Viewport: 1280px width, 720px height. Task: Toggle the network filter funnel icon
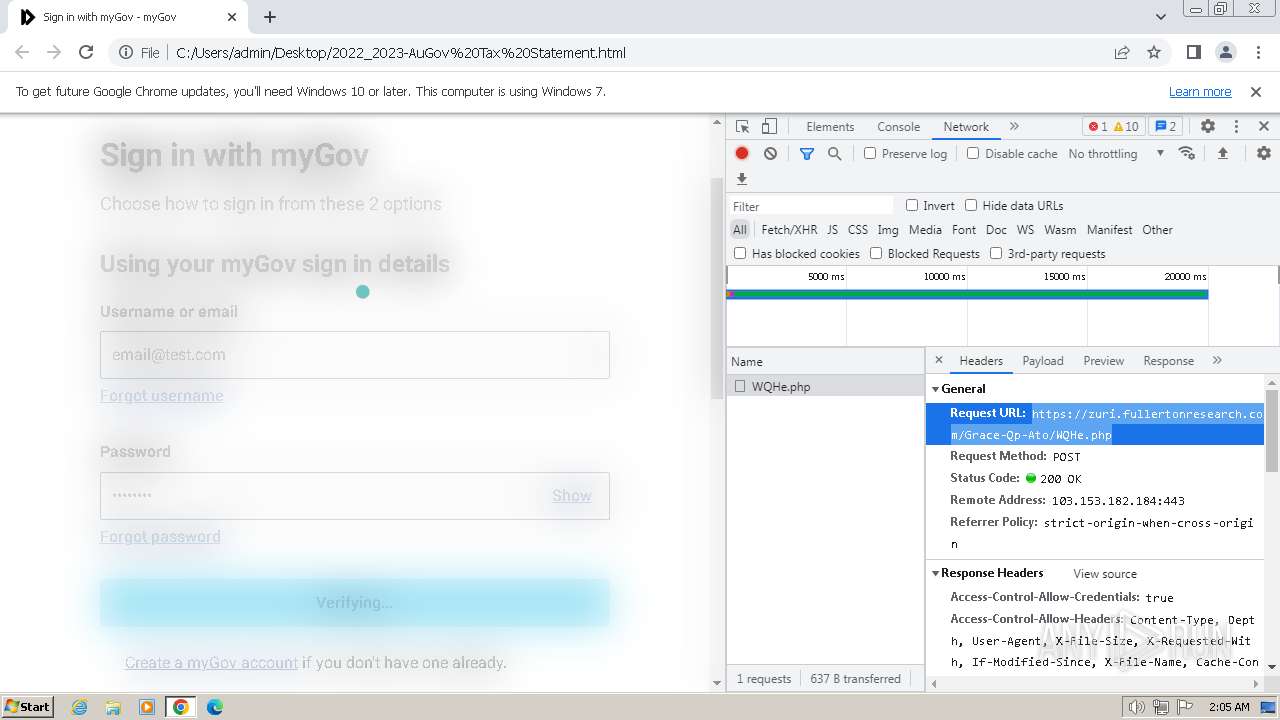click(x=807, y=153)
